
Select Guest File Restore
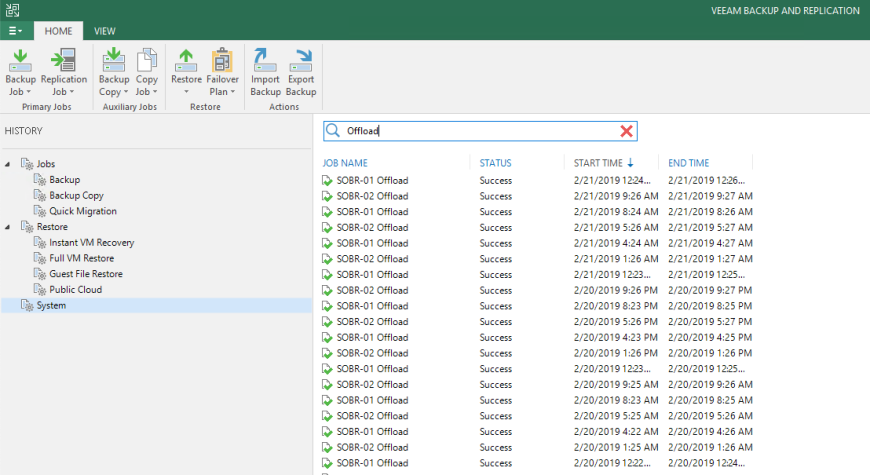[x=86, y=274]
